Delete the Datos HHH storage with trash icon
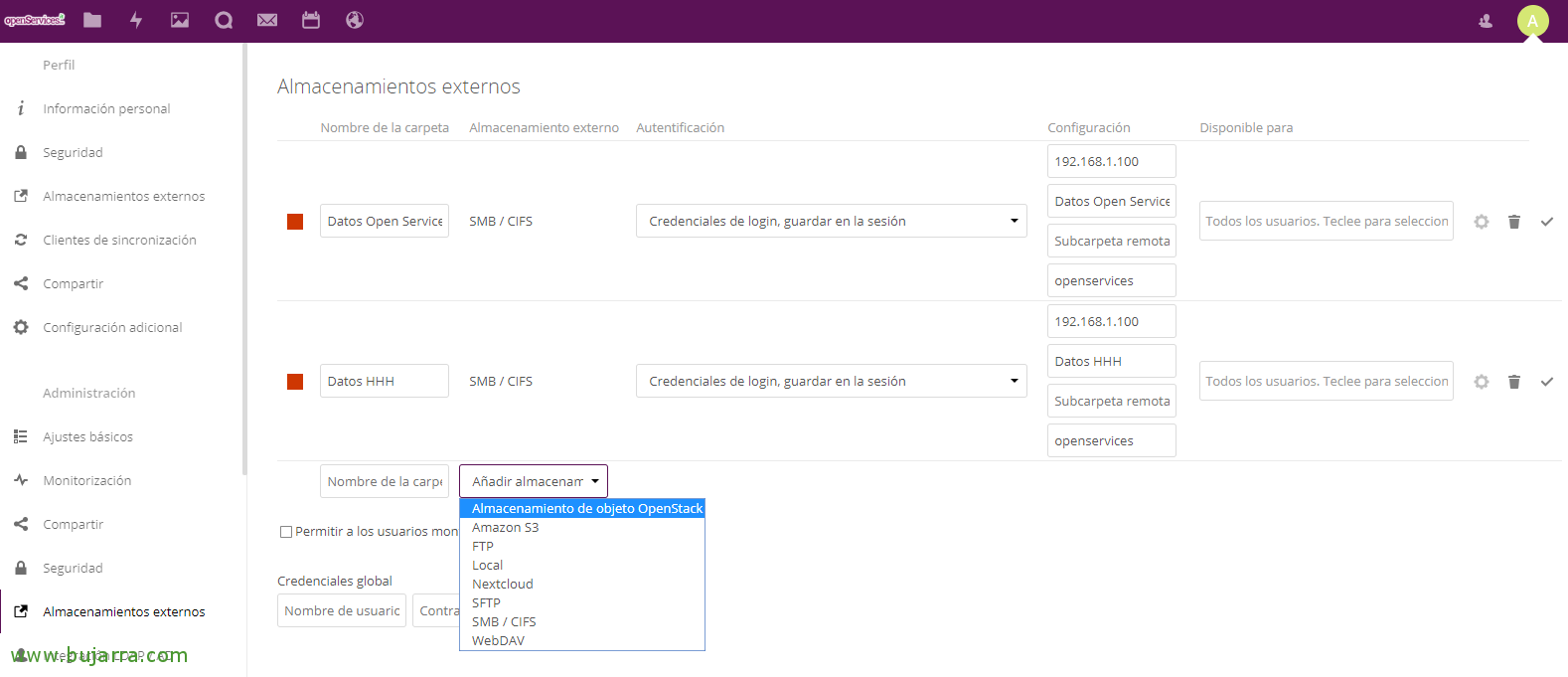1568x677 pixels. (x=1513, y=382)
